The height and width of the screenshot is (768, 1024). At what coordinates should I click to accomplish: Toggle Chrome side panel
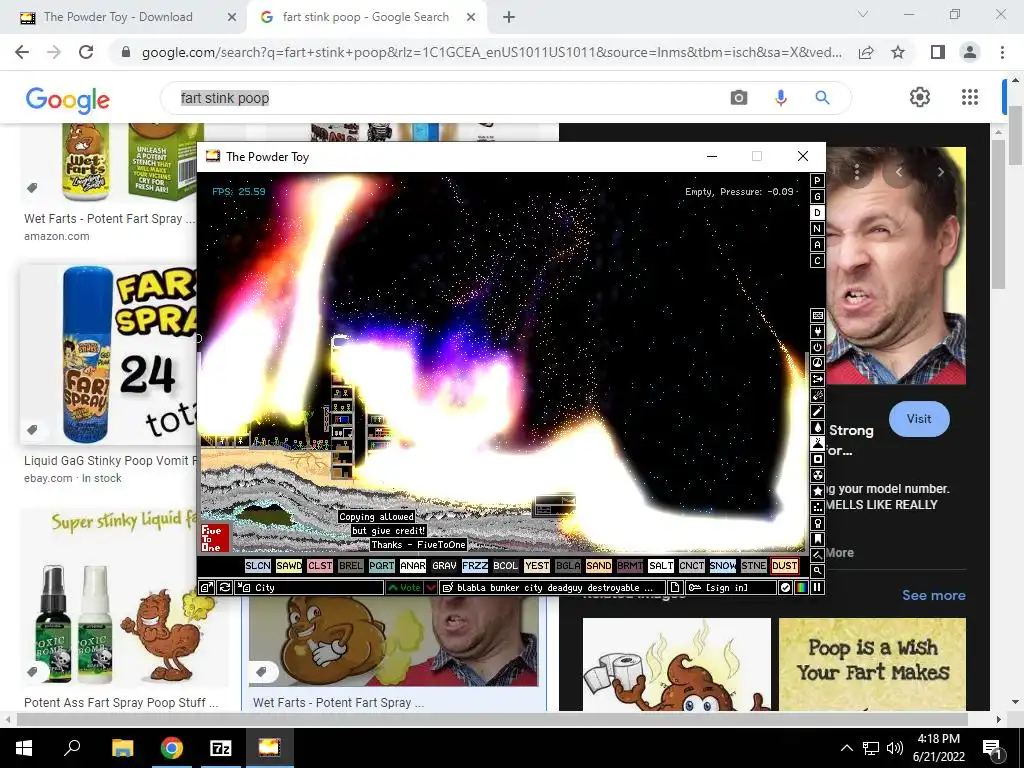point(938,52)
